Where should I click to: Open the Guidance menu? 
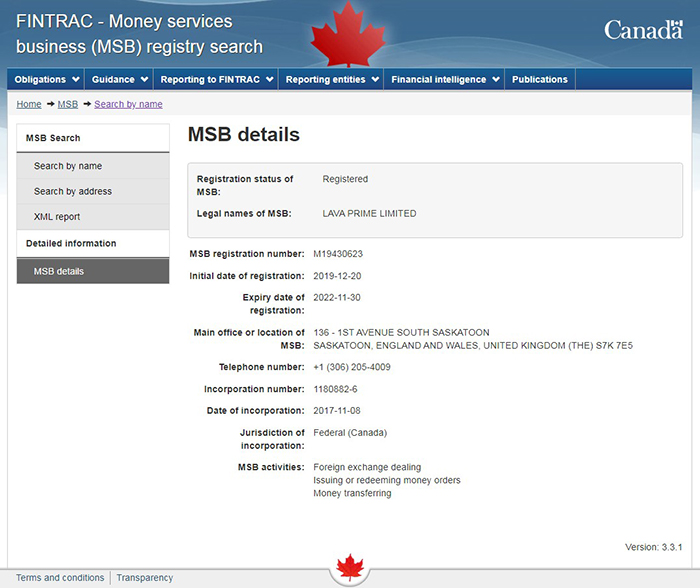point(119,79)
